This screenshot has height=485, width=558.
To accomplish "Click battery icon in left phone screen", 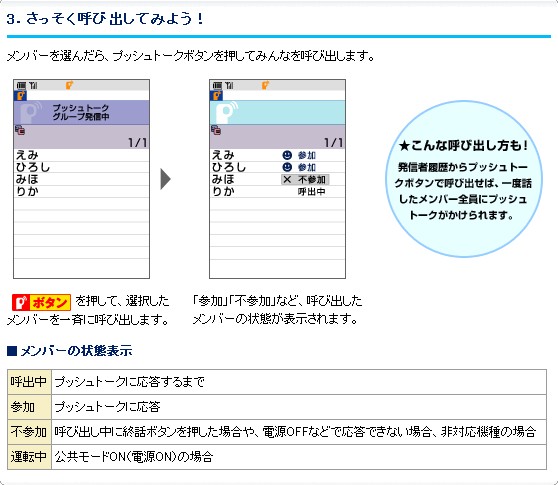I will pos(21,85).
